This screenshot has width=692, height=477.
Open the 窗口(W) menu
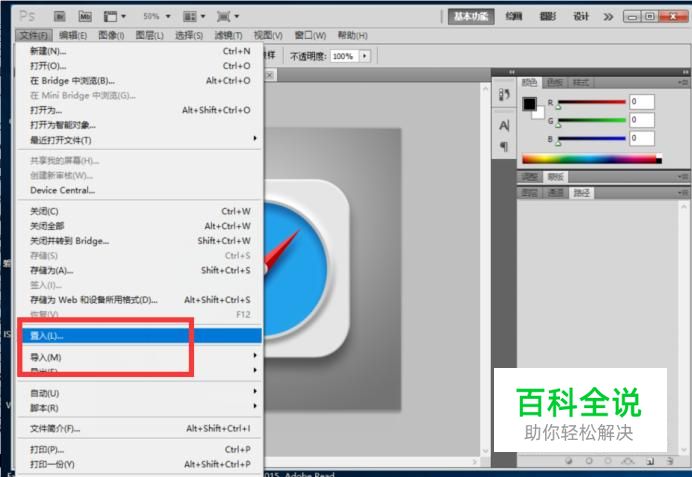310,35
